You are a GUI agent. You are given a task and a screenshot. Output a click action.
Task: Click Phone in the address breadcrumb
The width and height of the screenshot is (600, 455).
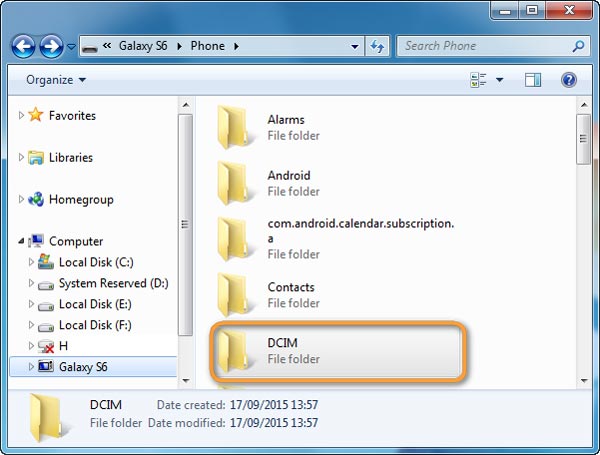coord(206,46)
